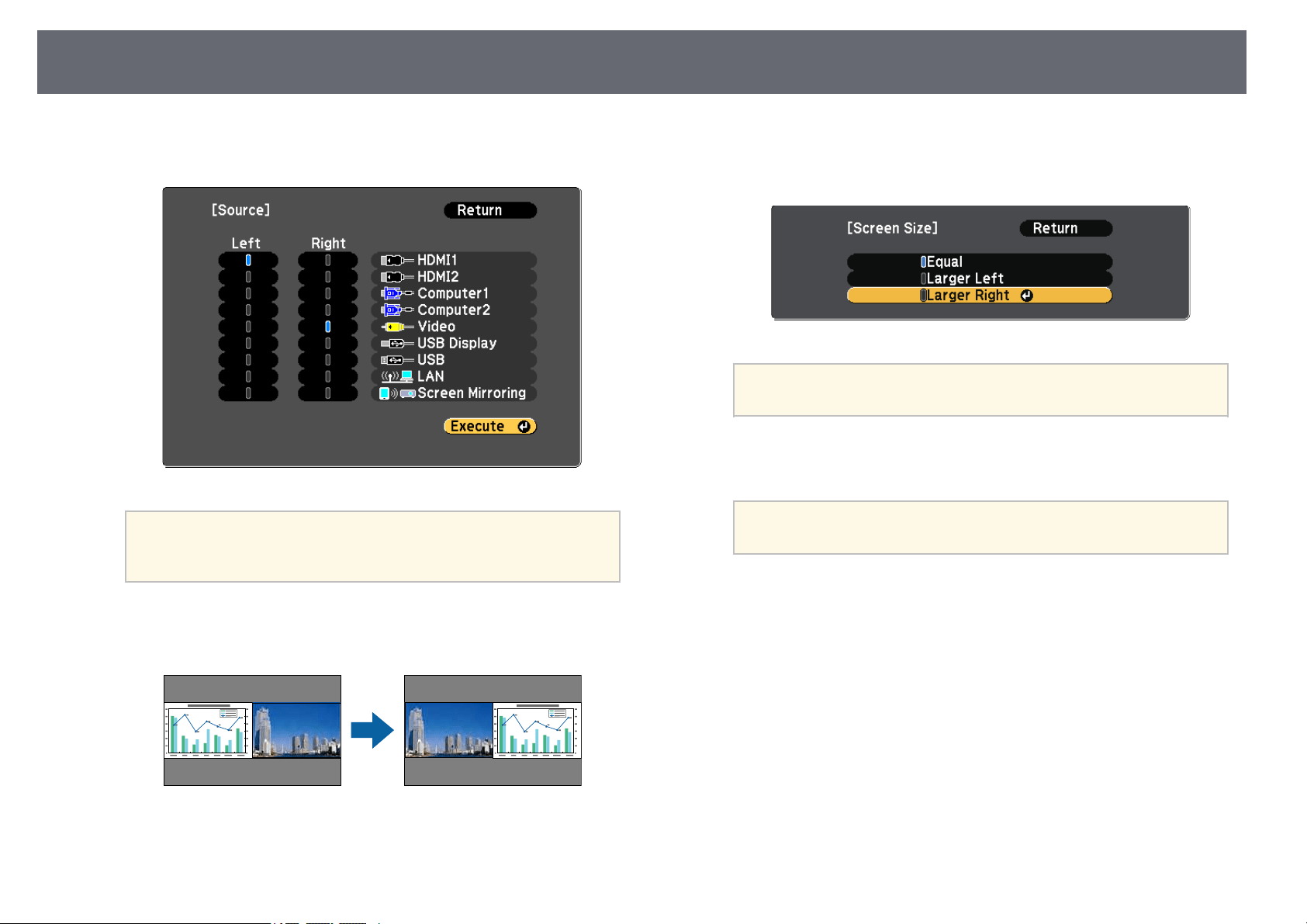Click the swapped split-screen preview thumbnail

point(493,730)
